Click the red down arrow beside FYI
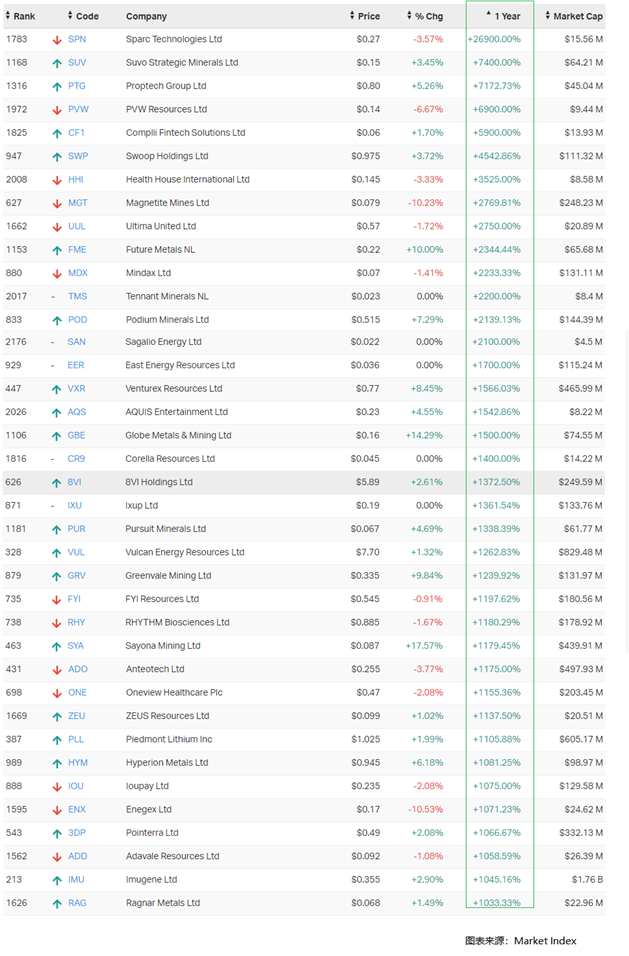Image resolution: width=629 pixels, height=956 pixels. click(56, 601)
